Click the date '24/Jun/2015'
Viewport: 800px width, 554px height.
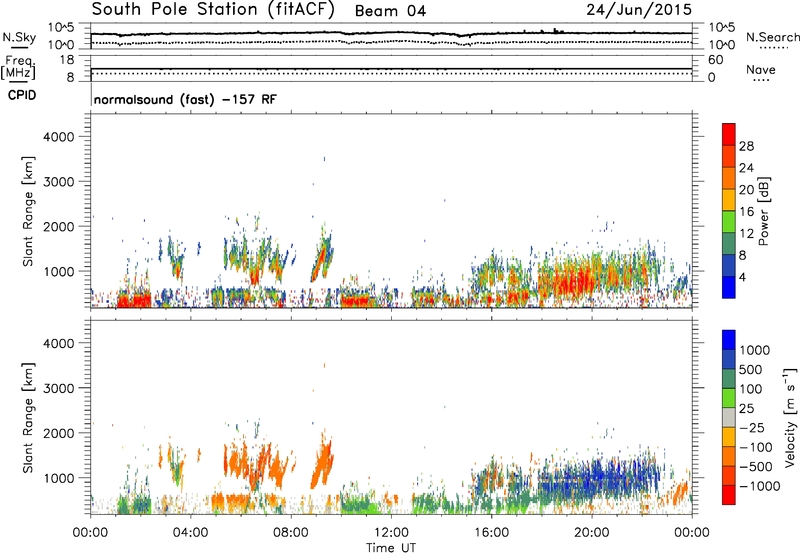pos(639,9)
